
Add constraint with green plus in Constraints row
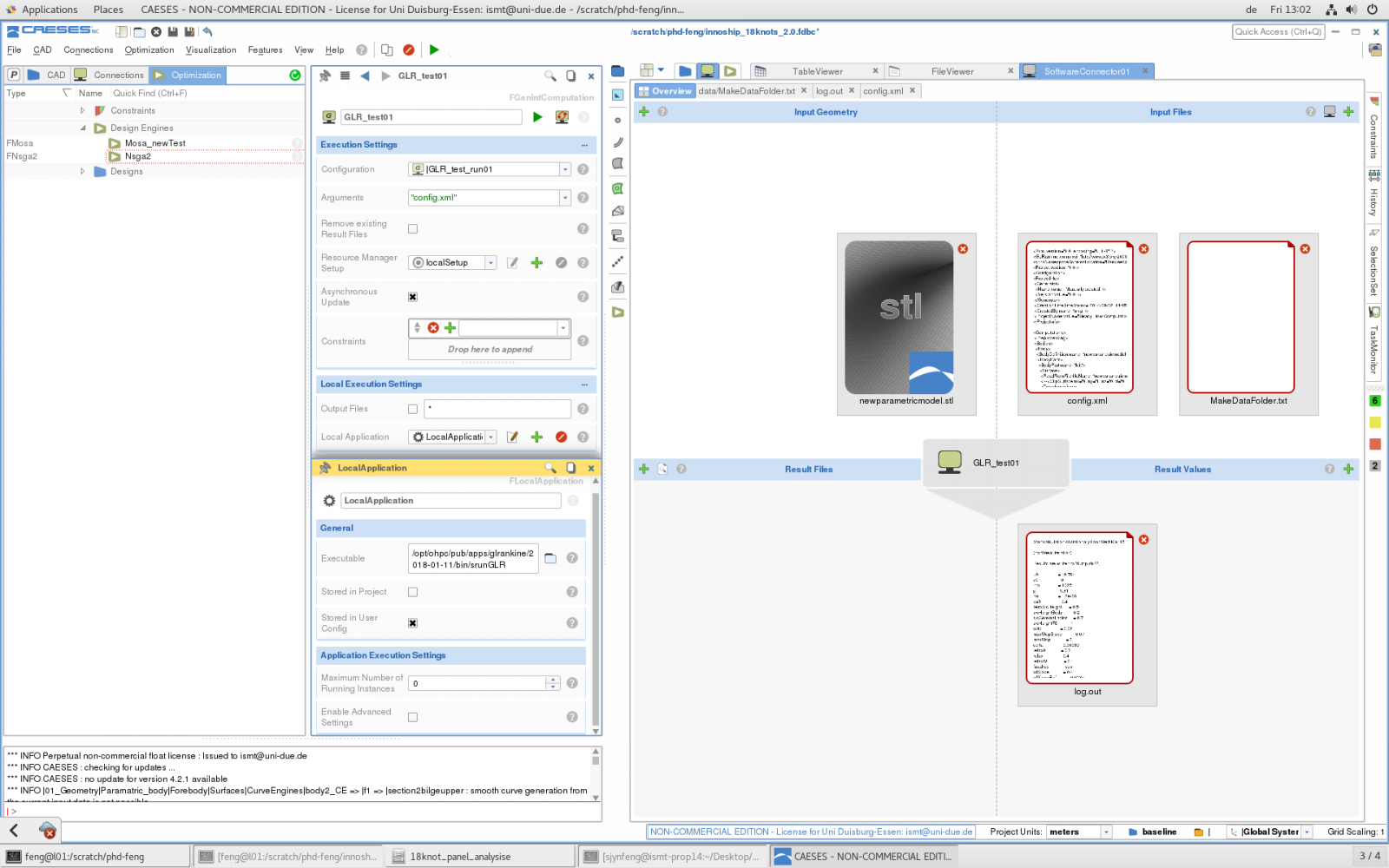click(x=450, y=328)
